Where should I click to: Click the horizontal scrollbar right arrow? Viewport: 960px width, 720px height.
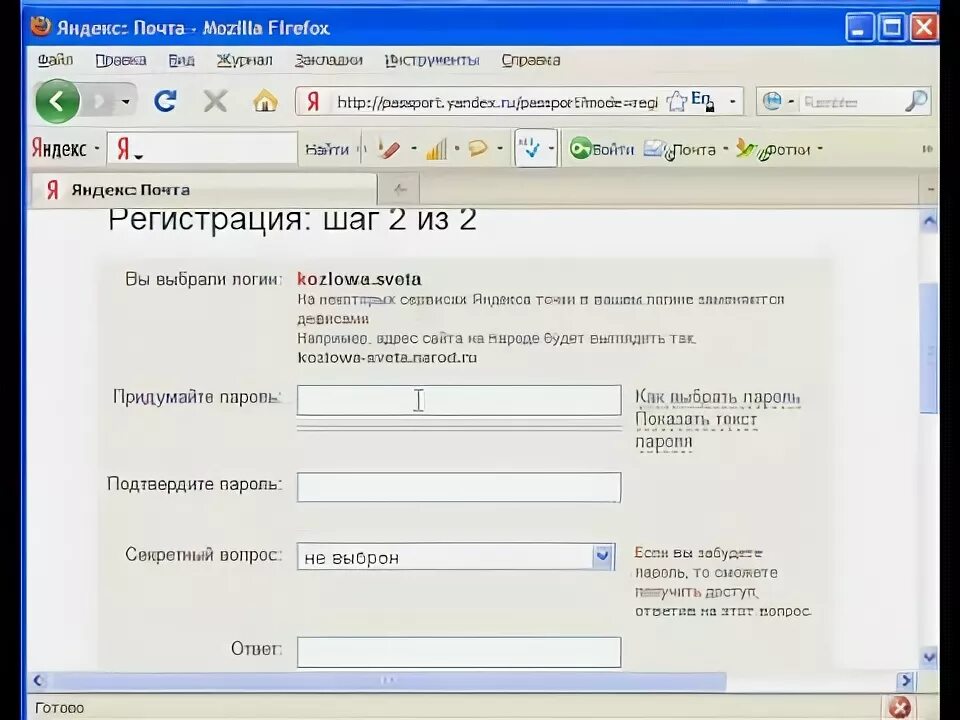pos(906,680)
